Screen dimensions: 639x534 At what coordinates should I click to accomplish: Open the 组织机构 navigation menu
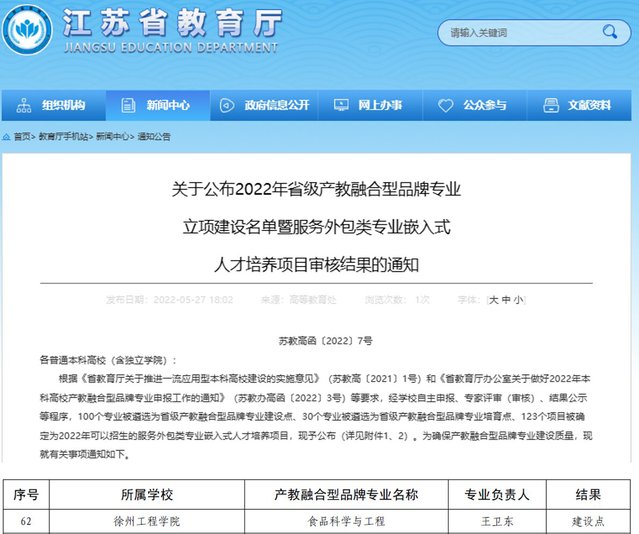[x=63, y=105]
